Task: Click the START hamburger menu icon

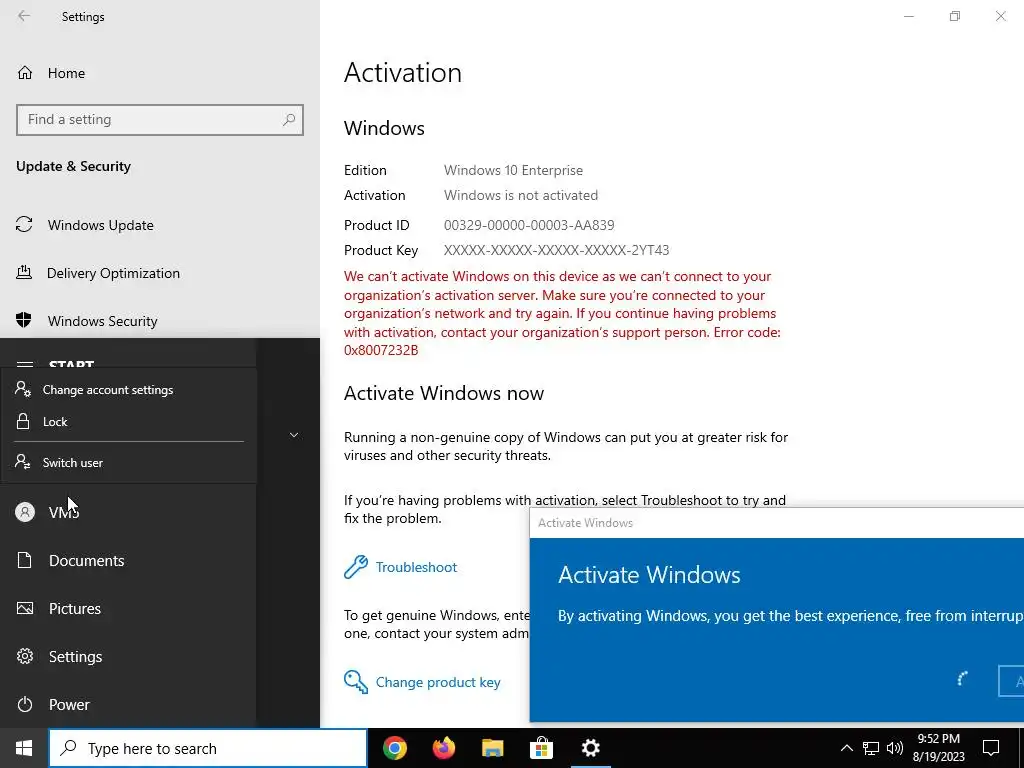Action: tap(25, 363)
